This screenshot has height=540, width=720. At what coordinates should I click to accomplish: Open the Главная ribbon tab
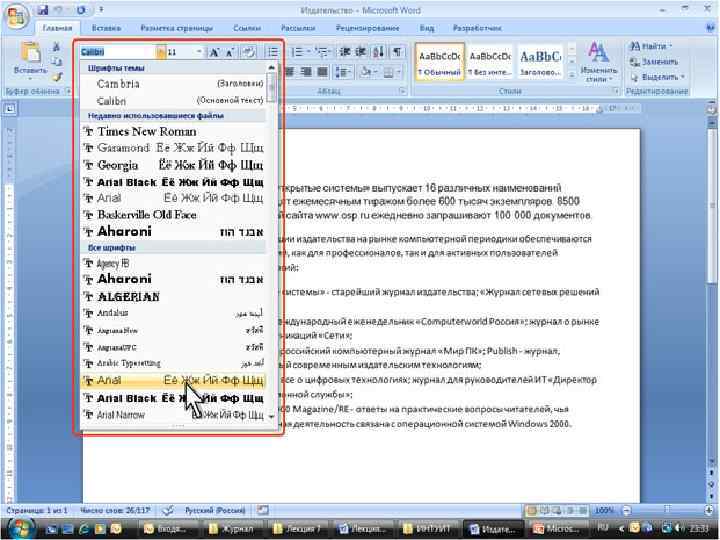click(x=57, y=28)
